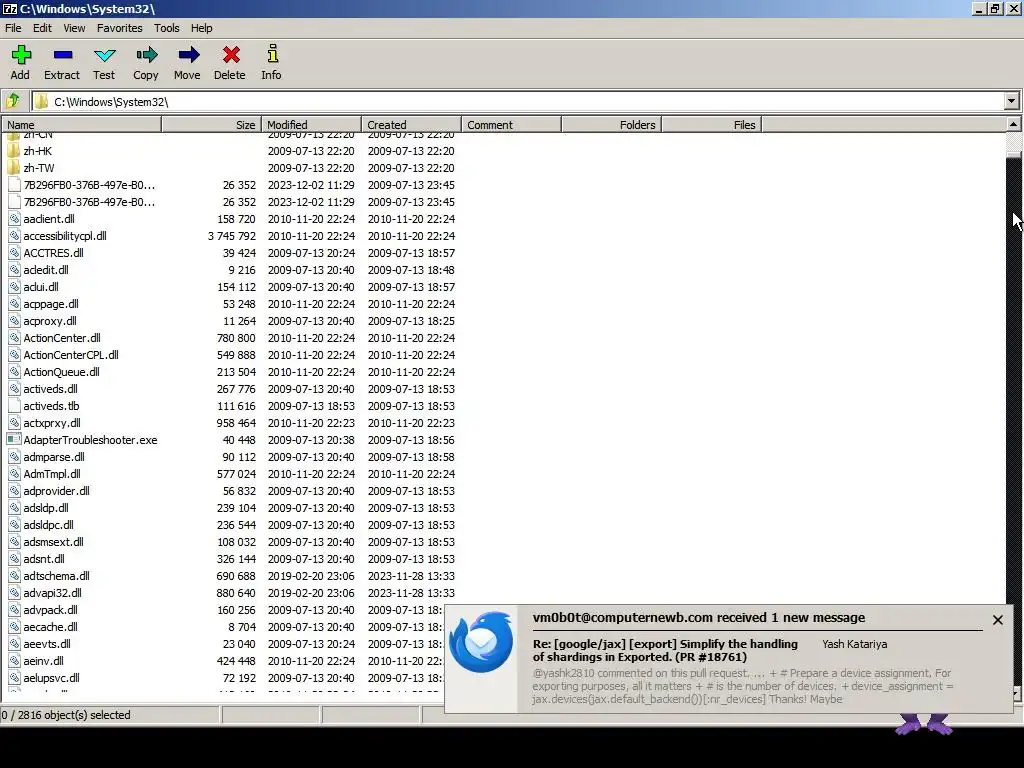Click the 7-Zip title bar icon
1024x768 pixels.
click(x=10, y=8)
